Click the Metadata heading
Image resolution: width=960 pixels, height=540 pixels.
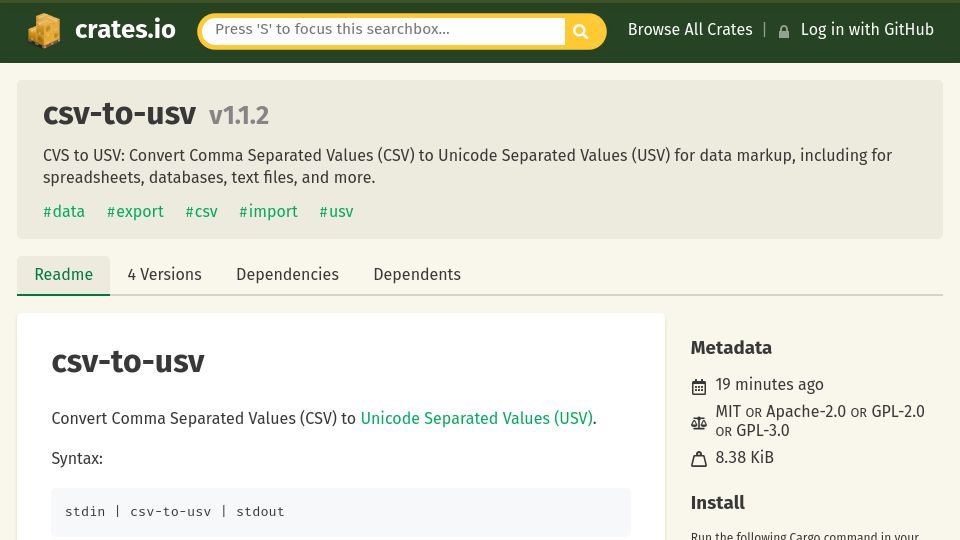click(731, 348)
